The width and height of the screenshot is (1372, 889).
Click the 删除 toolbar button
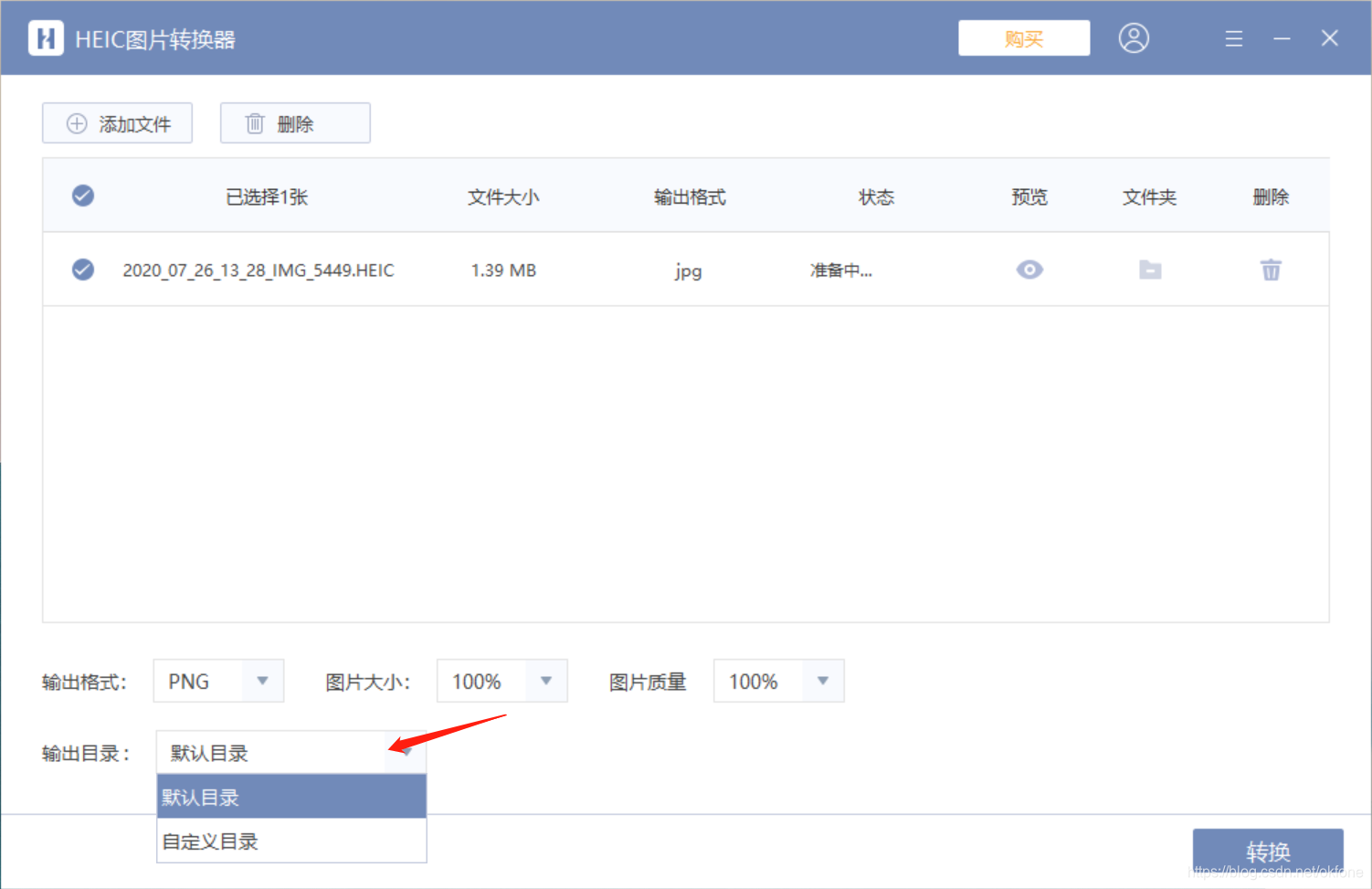[295, 123]
